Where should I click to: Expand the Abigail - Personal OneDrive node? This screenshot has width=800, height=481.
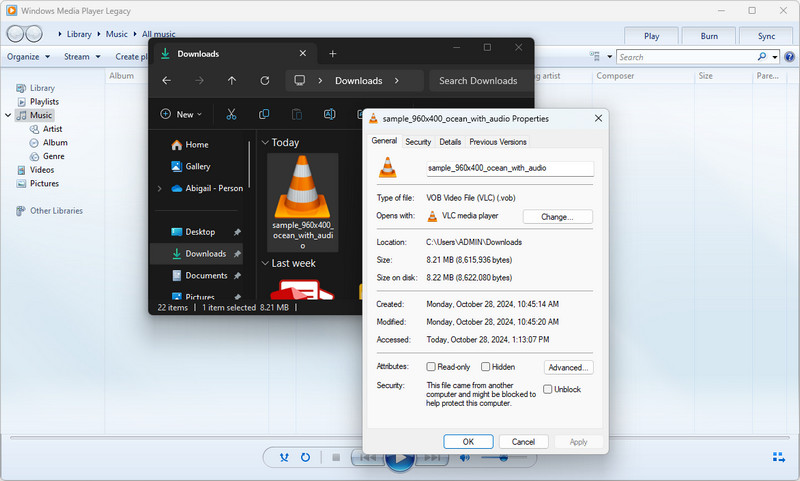(159, 188)
